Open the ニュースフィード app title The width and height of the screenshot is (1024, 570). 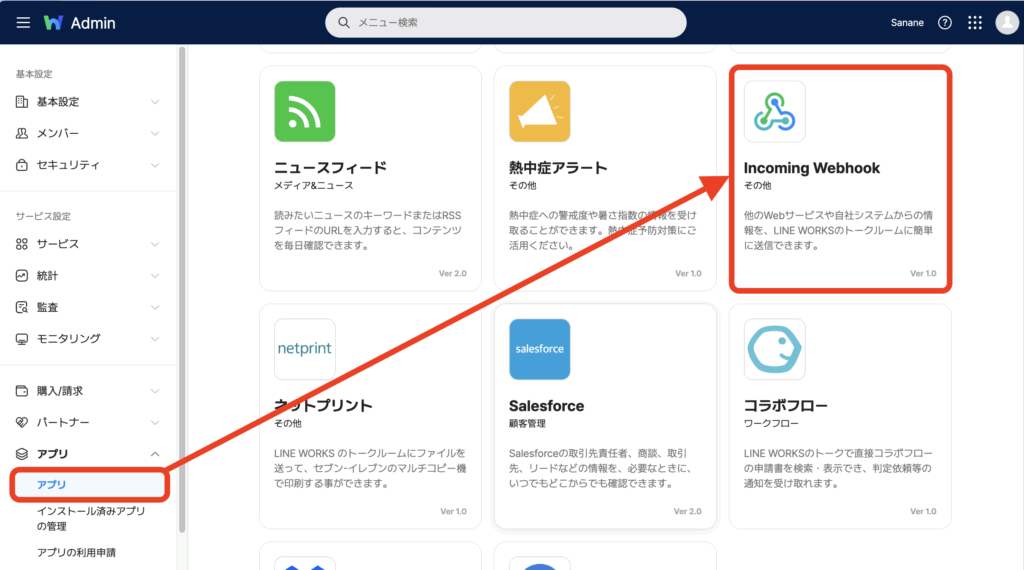[x=330, y=168]
